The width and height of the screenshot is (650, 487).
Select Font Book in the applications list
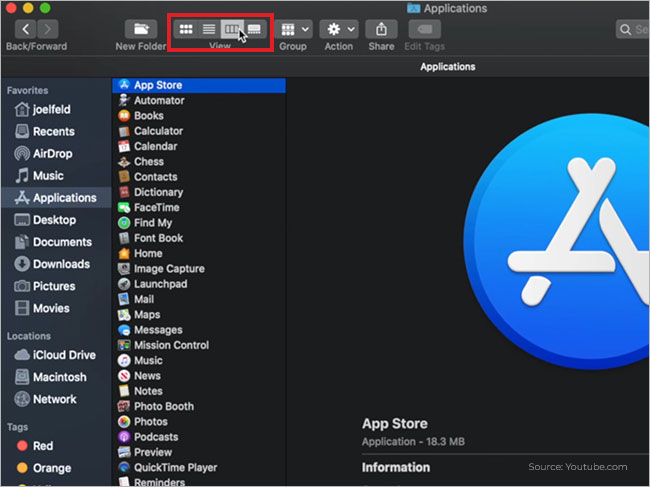pyautogui.click(x=199, y=238)
